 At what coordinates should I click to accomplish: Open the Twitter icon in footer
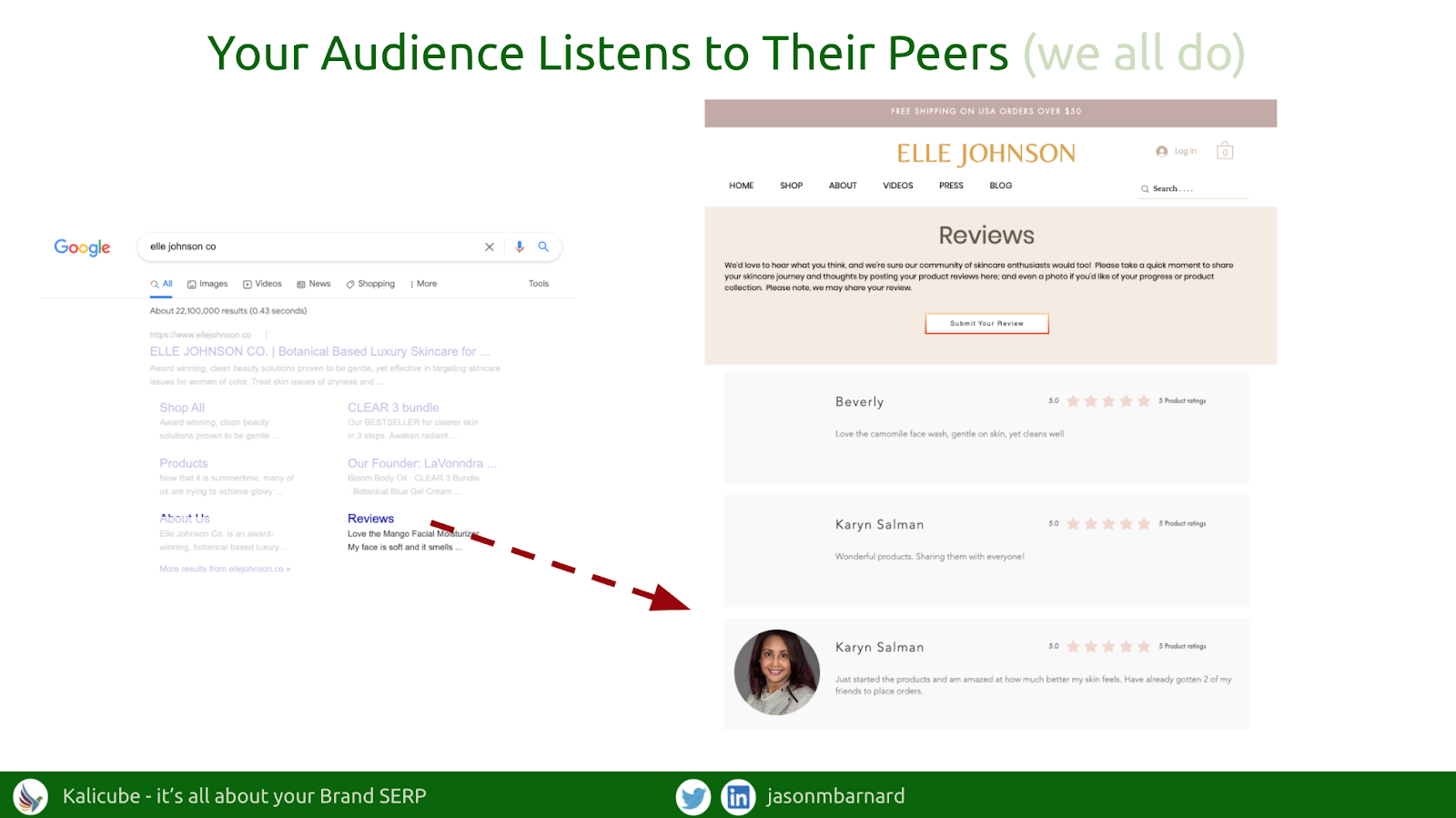[693, 797]
